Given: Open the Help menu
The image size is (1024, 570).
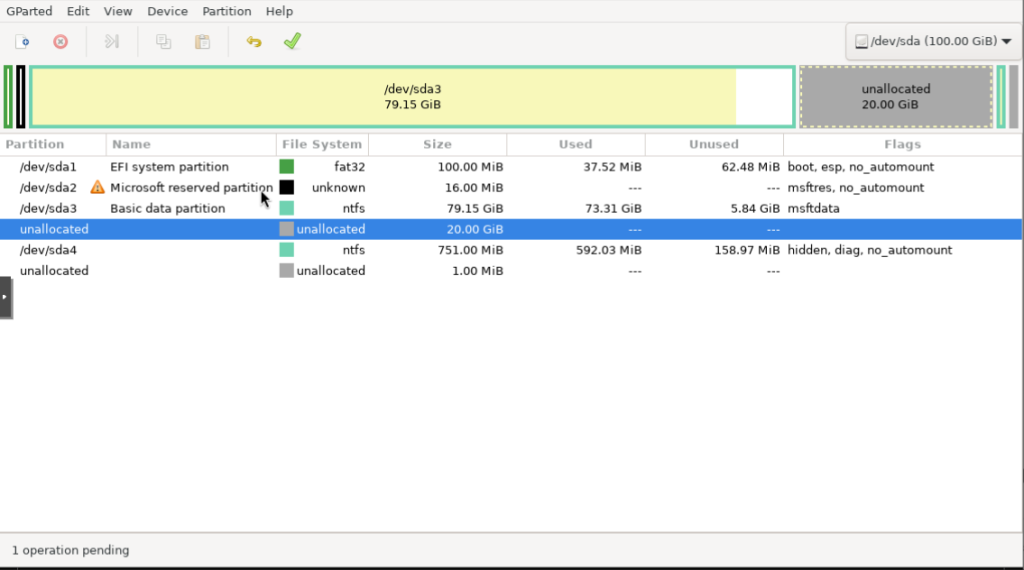Looking at the screenshot, I should click(x=279, y=11).
